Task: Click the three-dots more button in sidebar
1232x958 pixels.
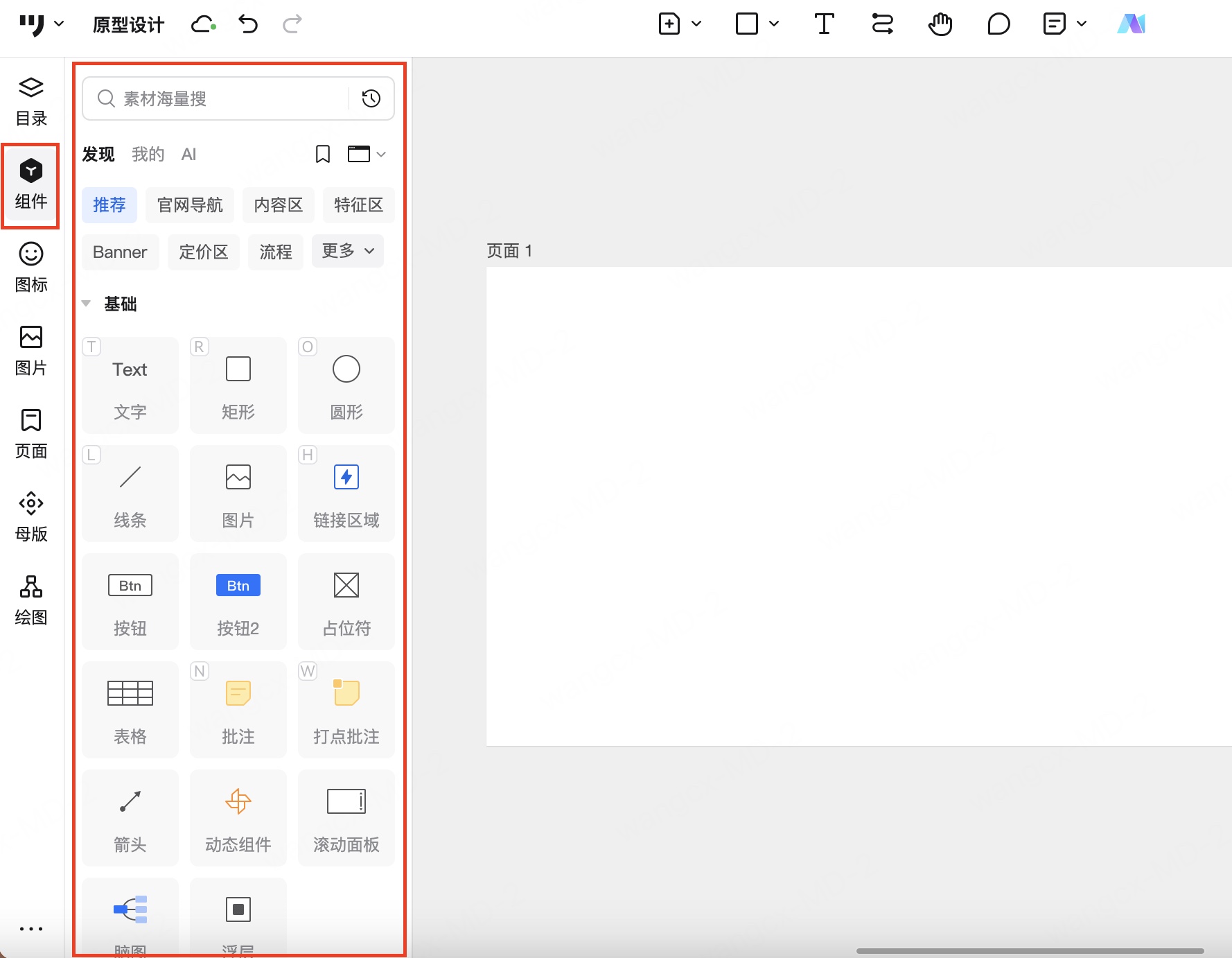Action: tap(31, 929)
